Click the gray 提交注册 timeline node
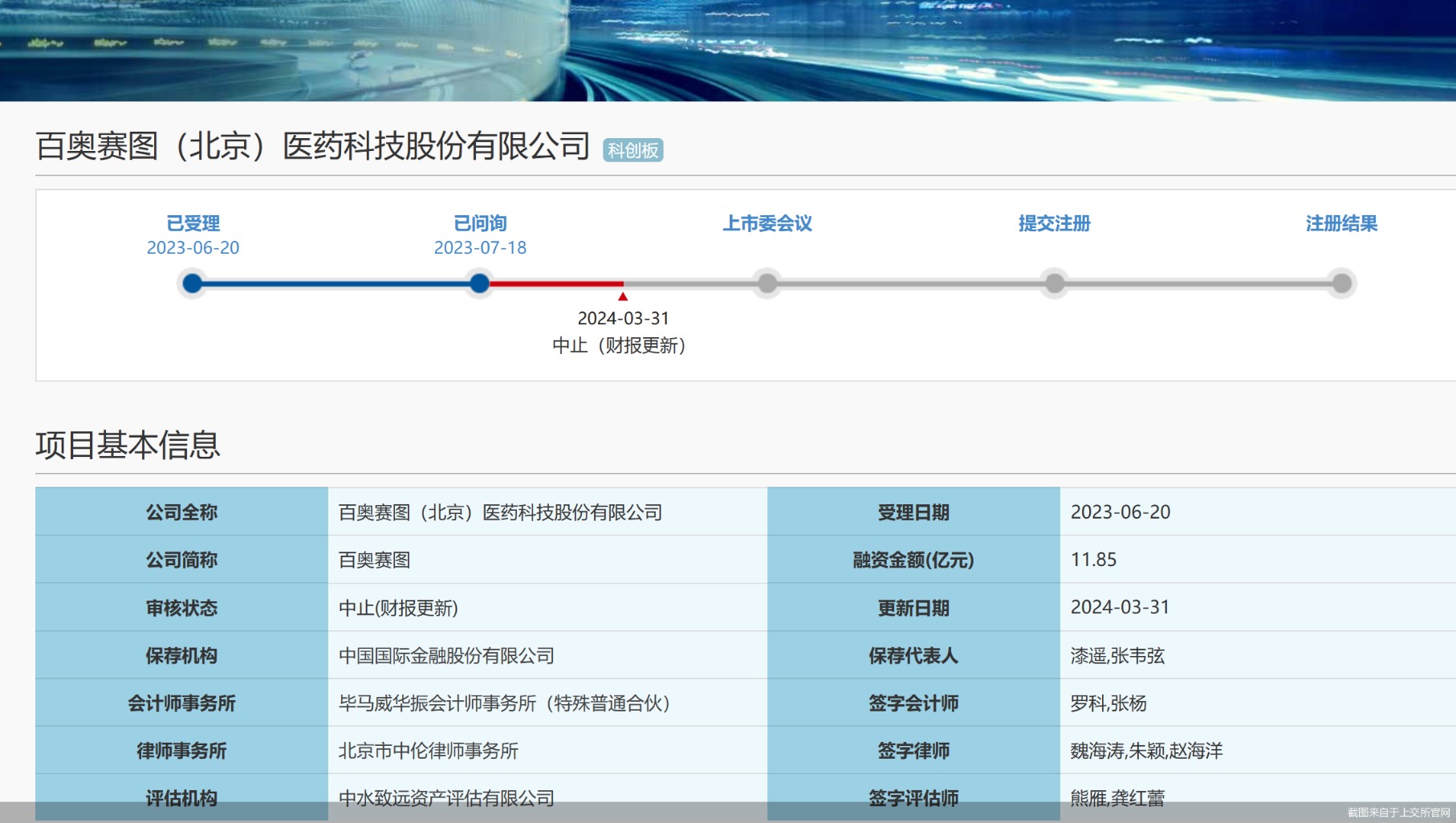 pos(1055,283)
